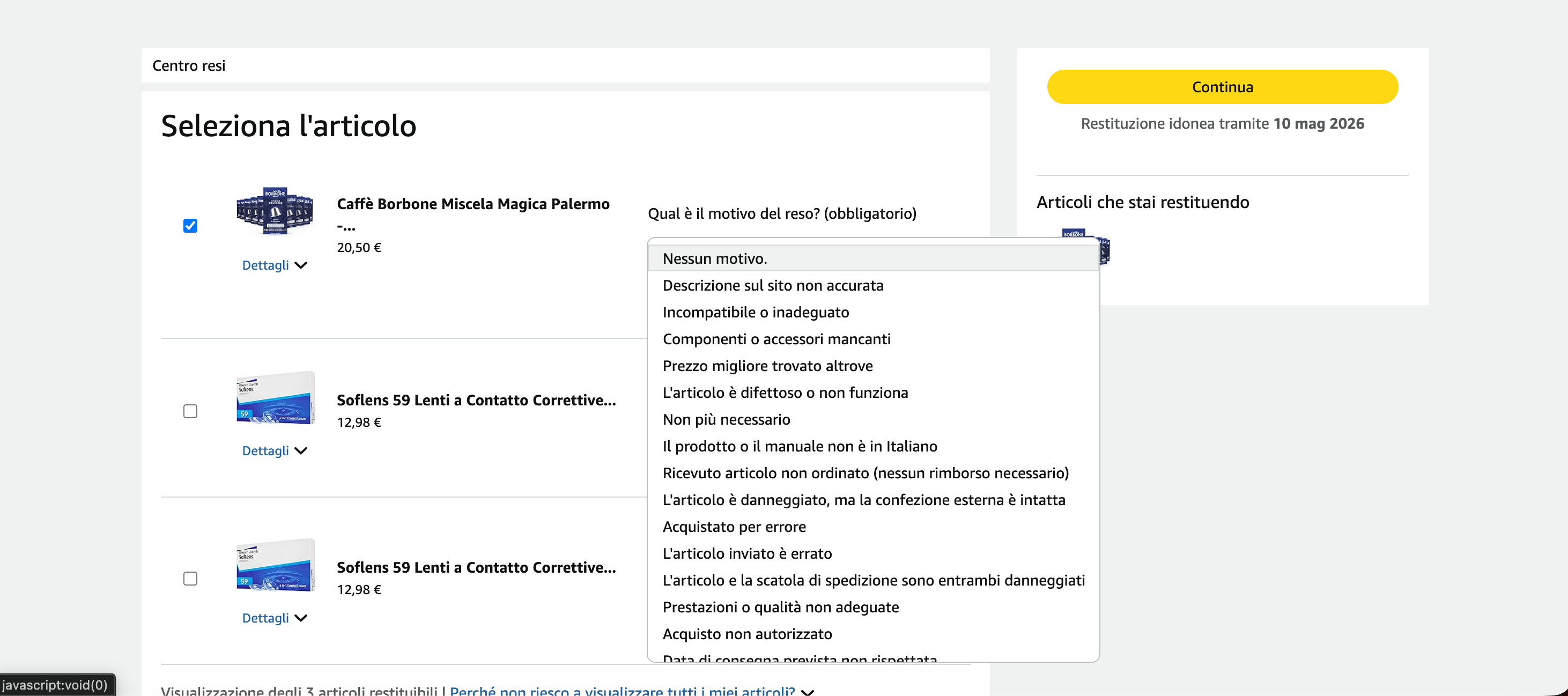1568x696 pixels.
Task: Click the '20,50 €' price text
Action: click(359, 248)
